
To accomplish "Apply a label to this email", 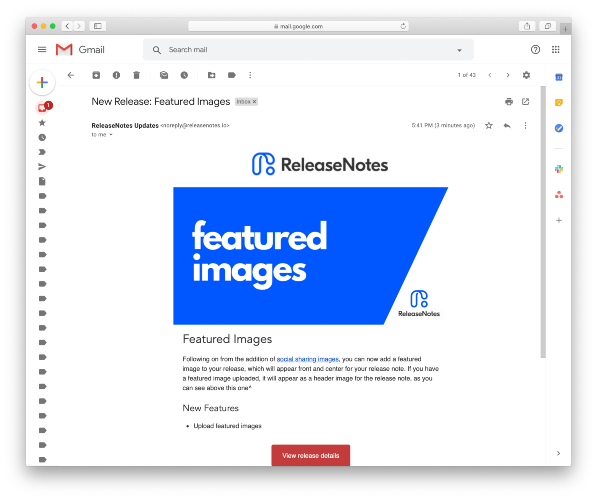I will [x=231, y=75].
